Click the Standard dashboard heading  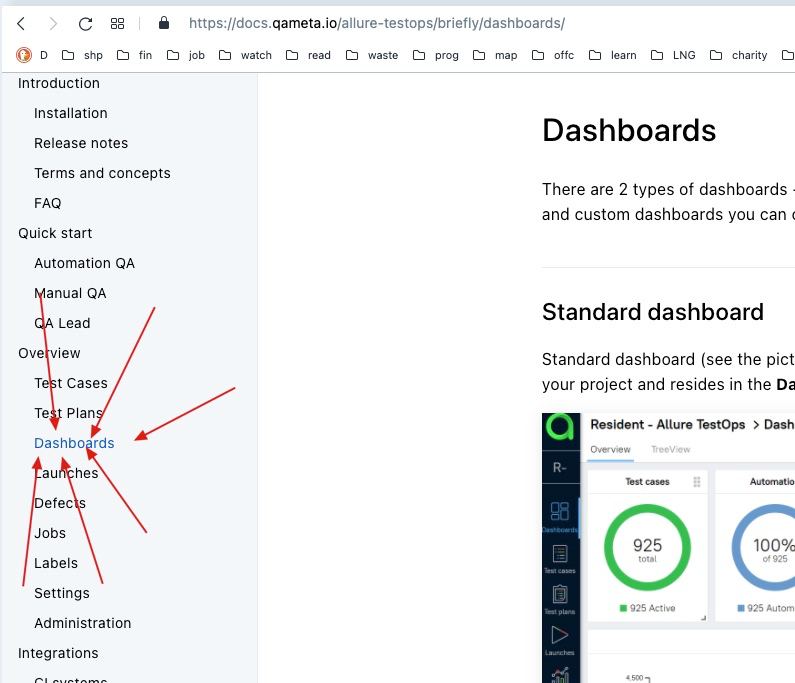pyautogui.click(x=653, y=312)
